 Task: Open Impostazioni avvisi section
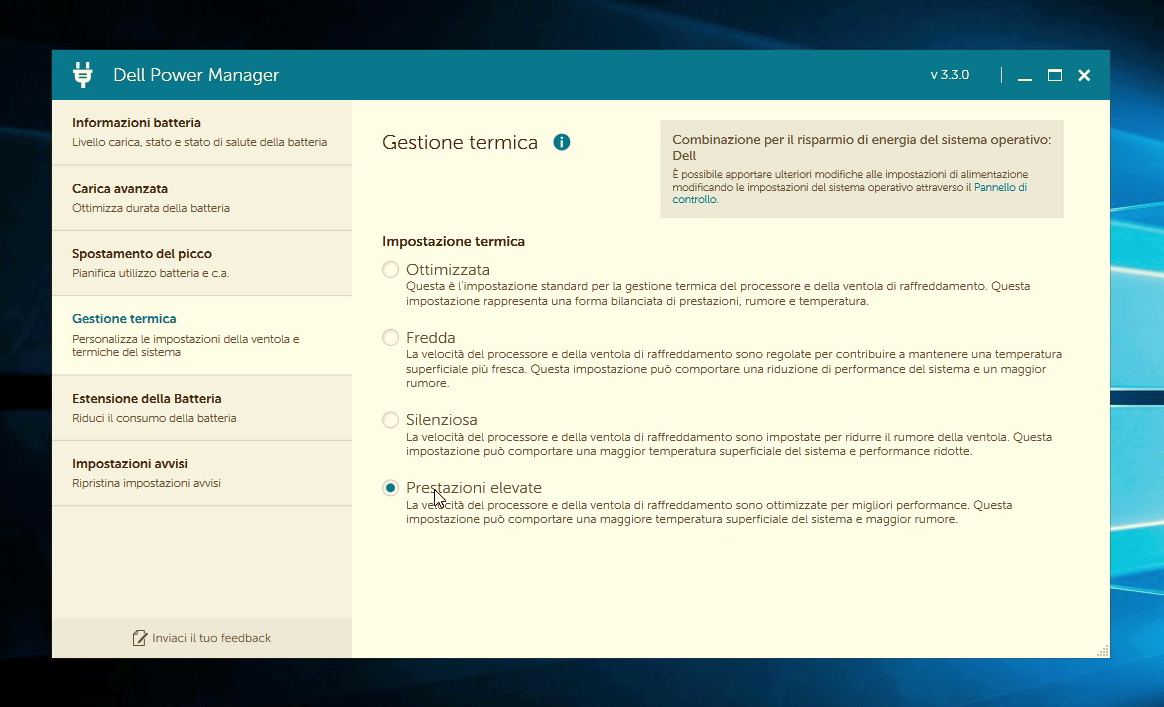click(x=202, y=473)
